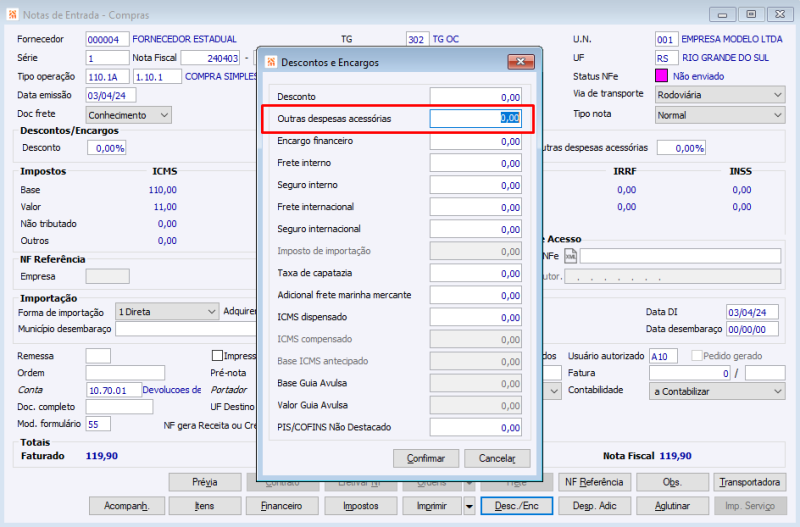
Task: Open the Transportadora button
Action: [x=750, y=482]
